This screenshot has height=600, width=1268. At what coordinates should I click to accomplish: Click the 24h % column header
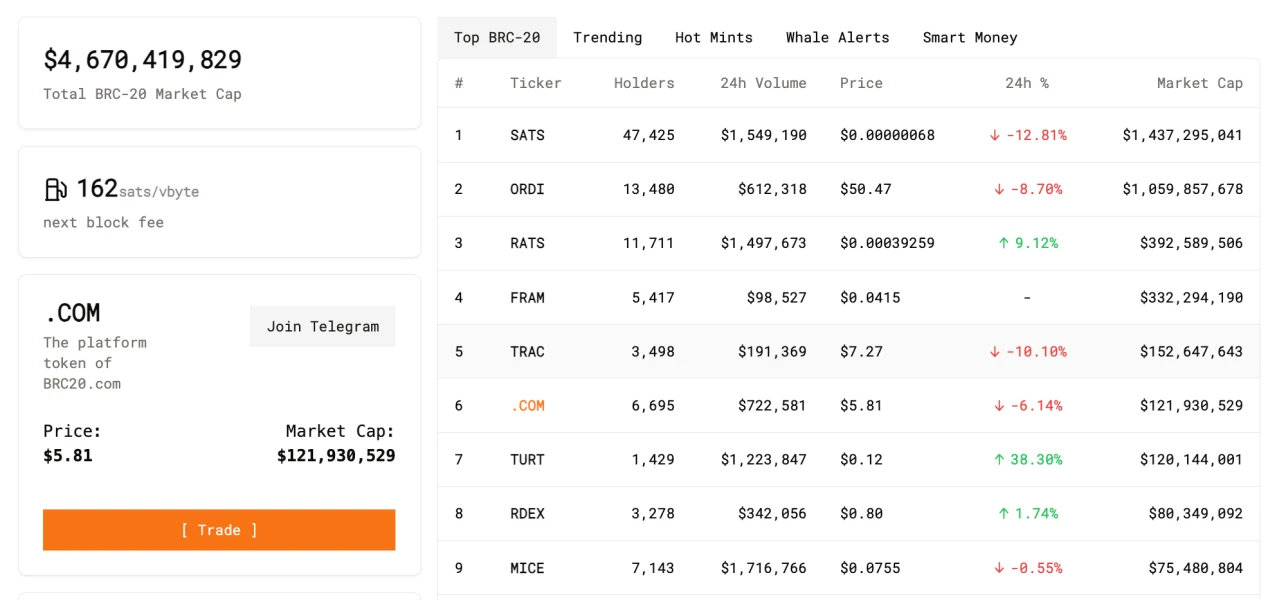click(x=1027, y=83)
